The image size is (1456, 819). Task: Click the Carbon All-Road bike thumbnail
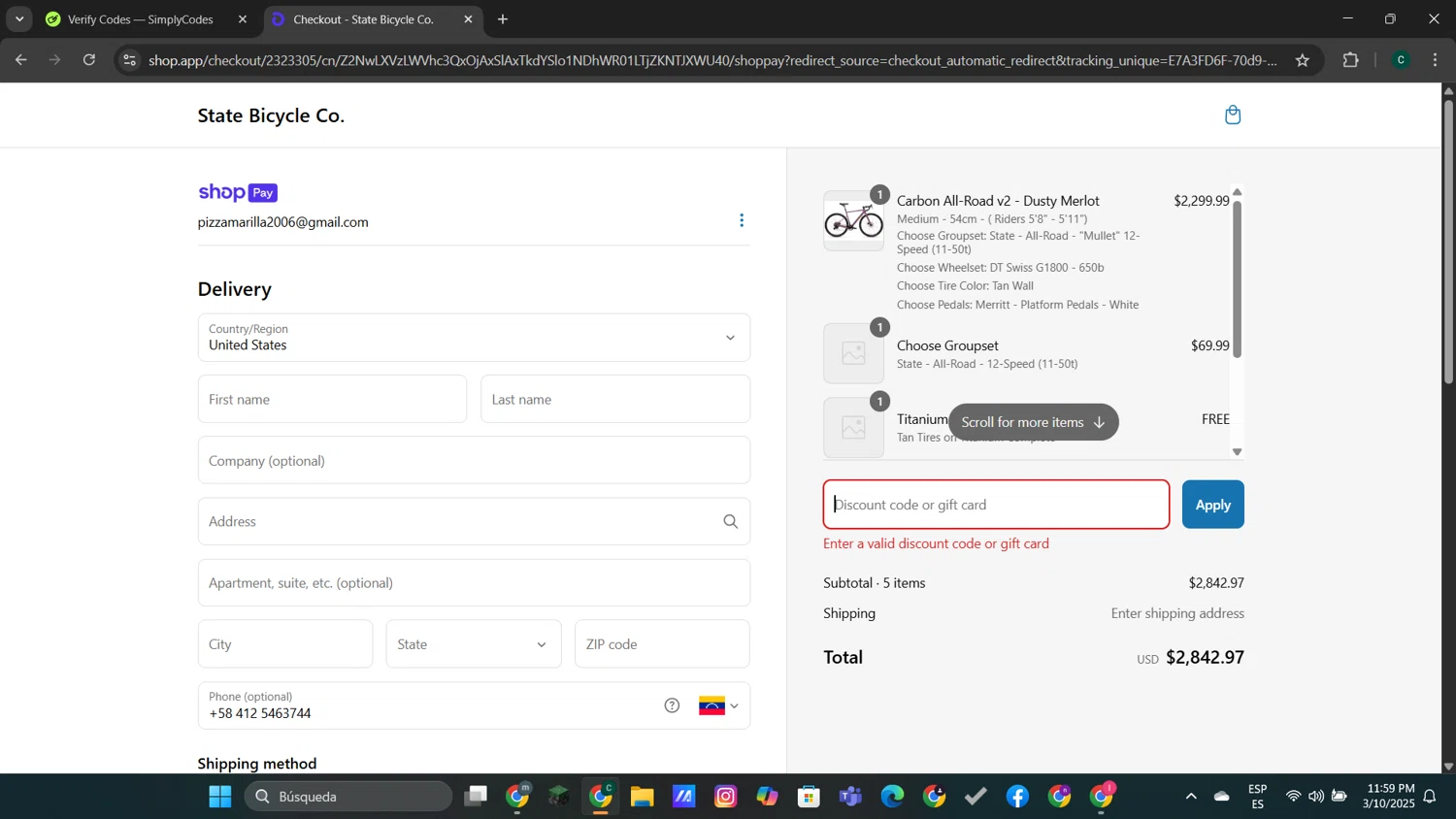853,220
